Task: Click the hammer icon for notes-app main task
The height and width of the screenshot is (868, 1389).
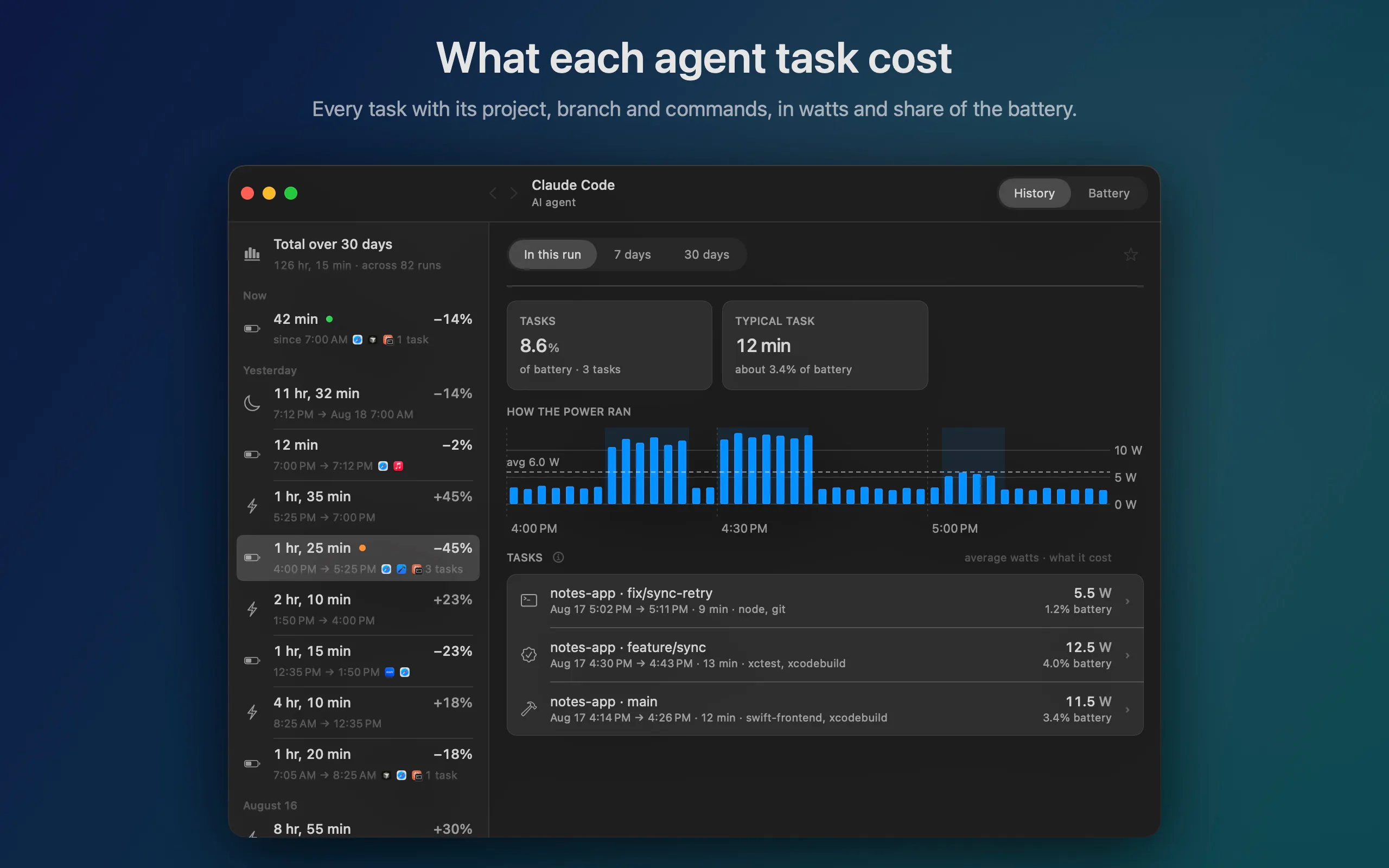Action: [x=528, y=709]
